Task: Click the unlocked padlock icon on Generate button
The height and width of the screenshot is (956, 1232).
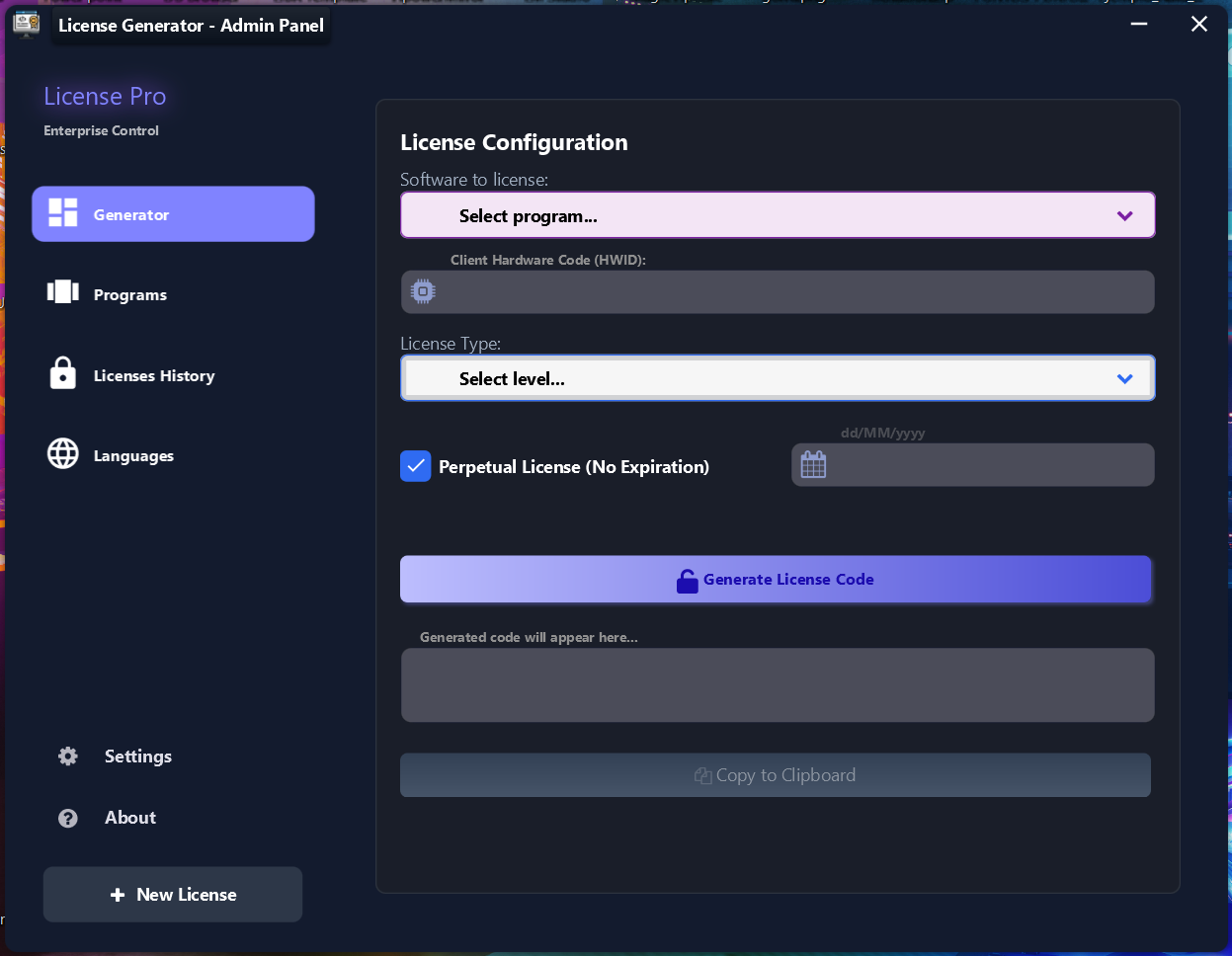Action: tap(687, 581)
